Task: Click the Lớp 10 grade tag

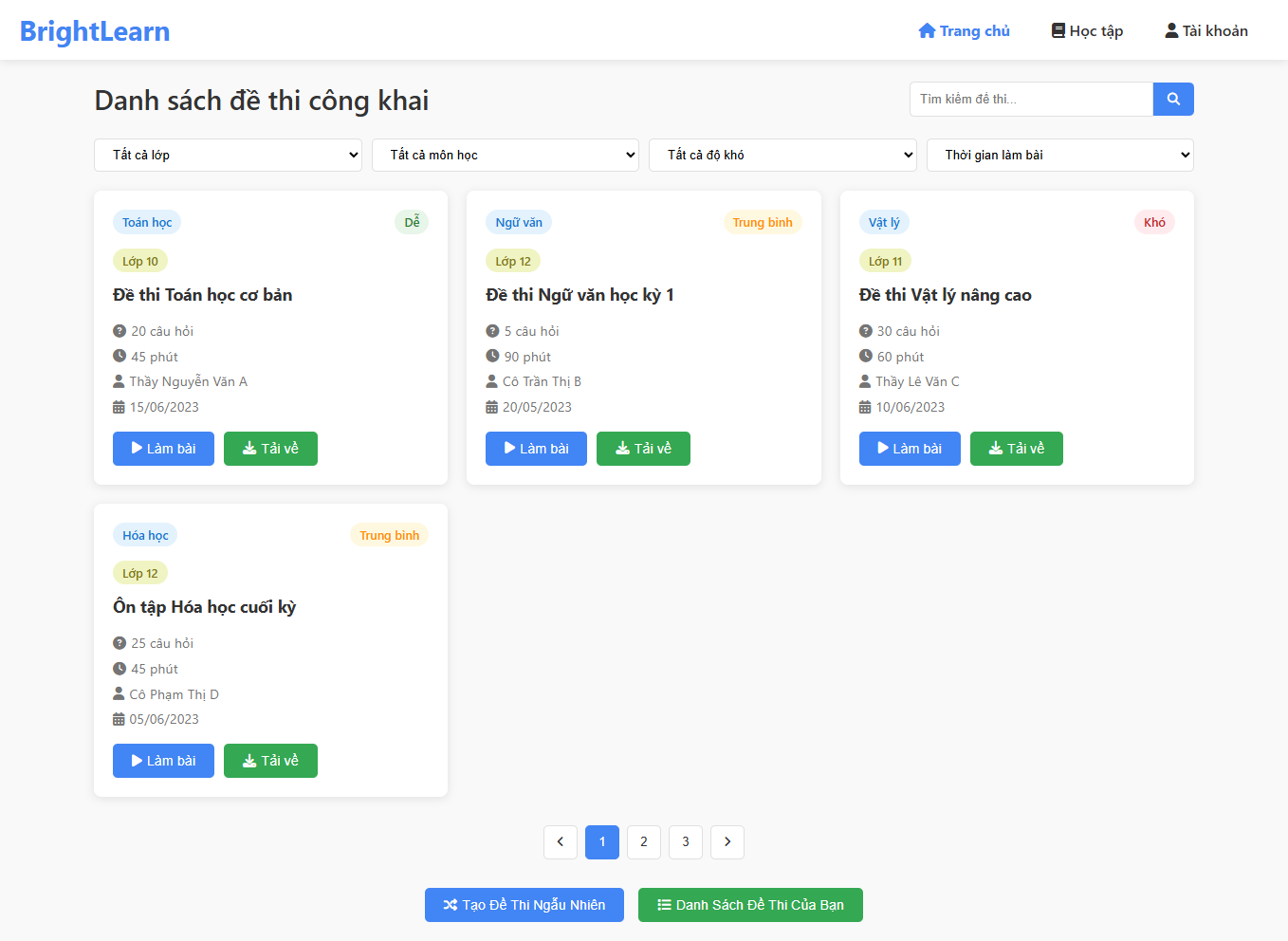Action: coord(140,261)
